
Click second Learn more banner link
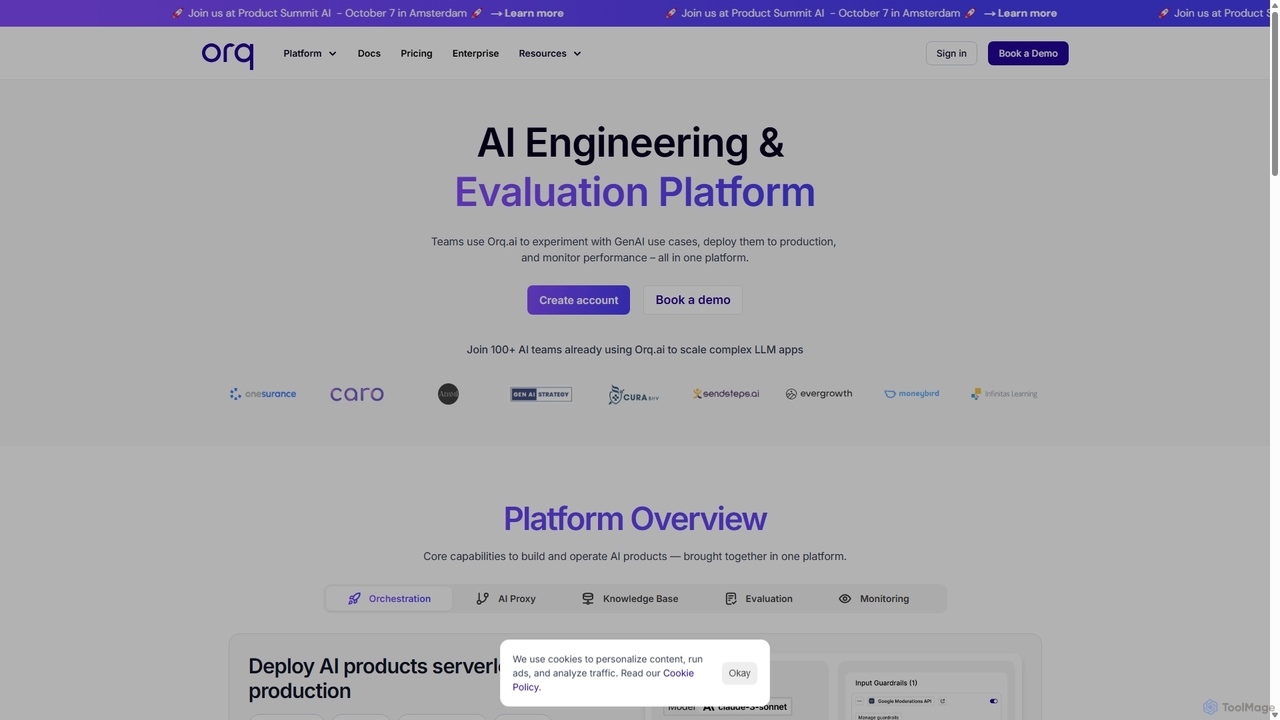click(1020, 13)
